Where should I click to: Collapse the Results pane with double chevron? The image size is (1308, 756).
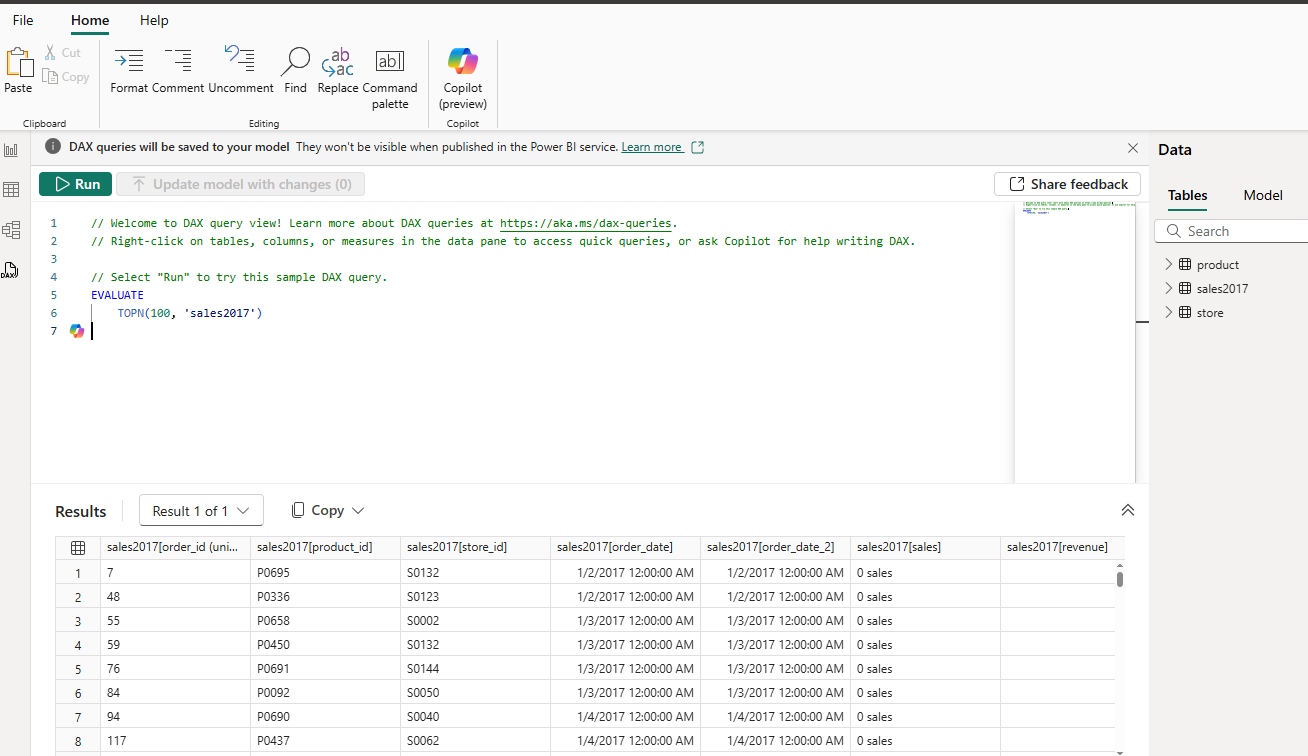[1128, 510]
